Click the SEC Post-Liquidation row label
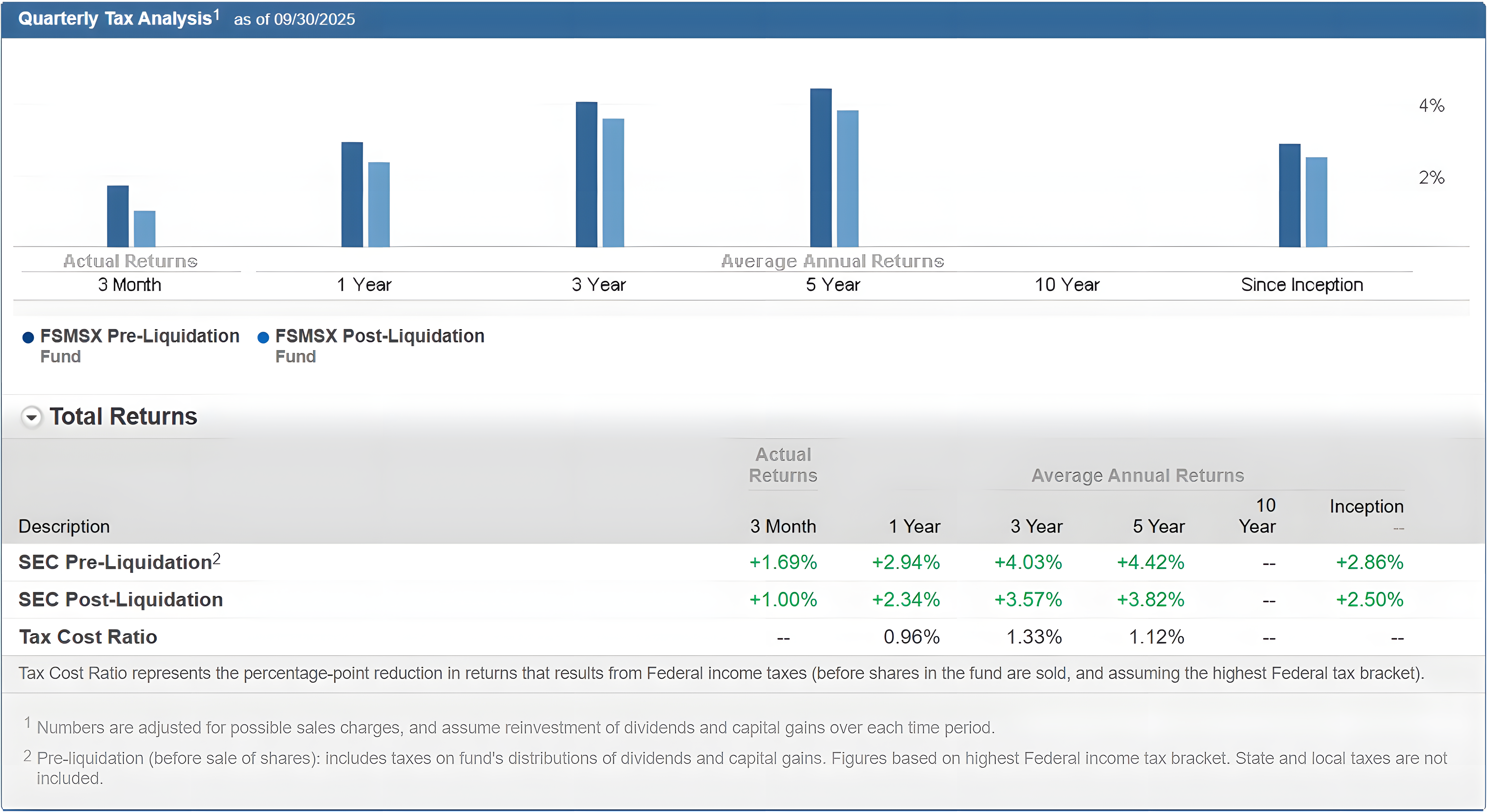Image resolution: width=1490 pixels, height=812 pixels. (x=120, y=599)
